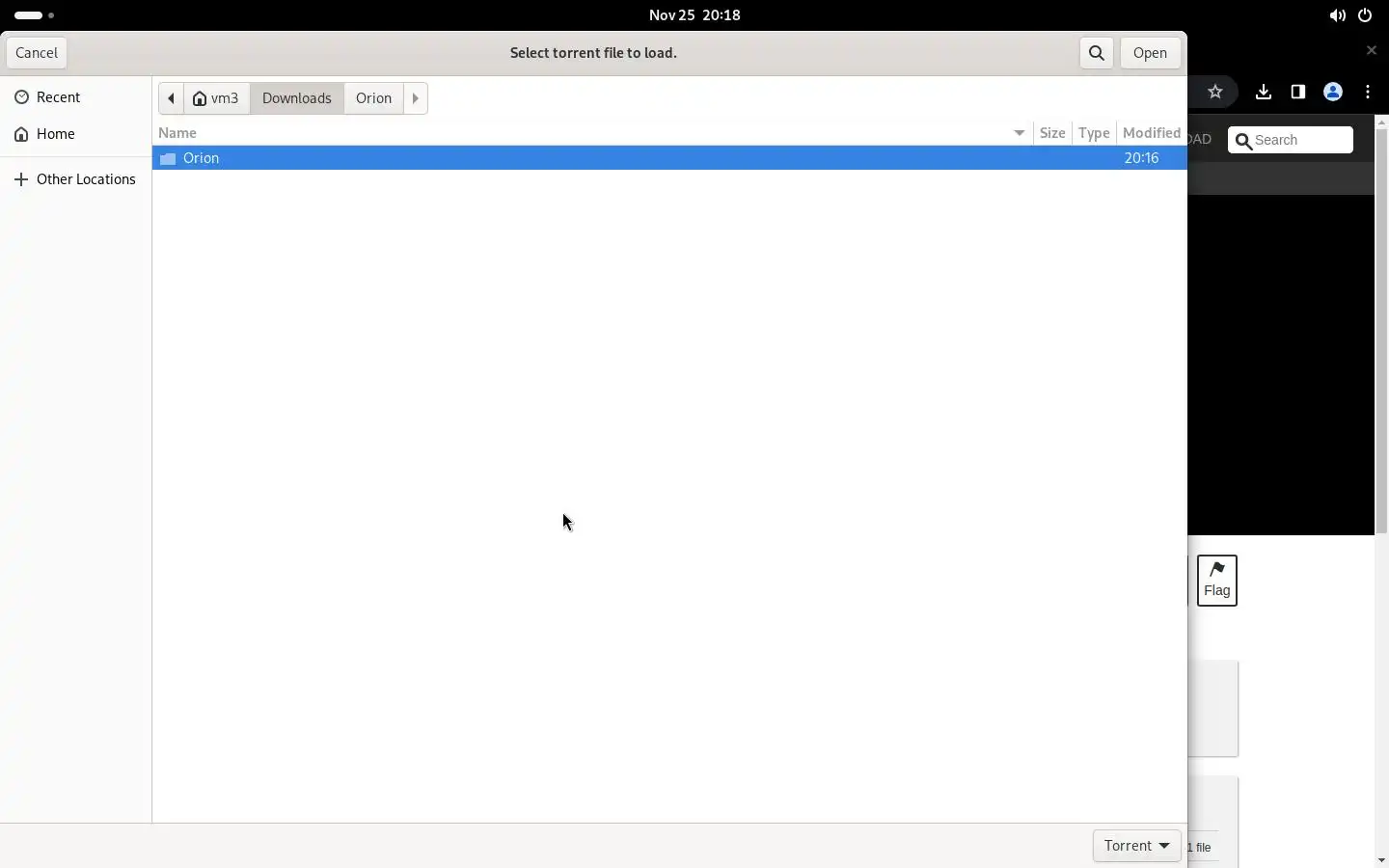Viewport: 1389px width, 868px height.
Task: Click the scroll up arrow of browser scrollbar
Action: (1383, 122)
